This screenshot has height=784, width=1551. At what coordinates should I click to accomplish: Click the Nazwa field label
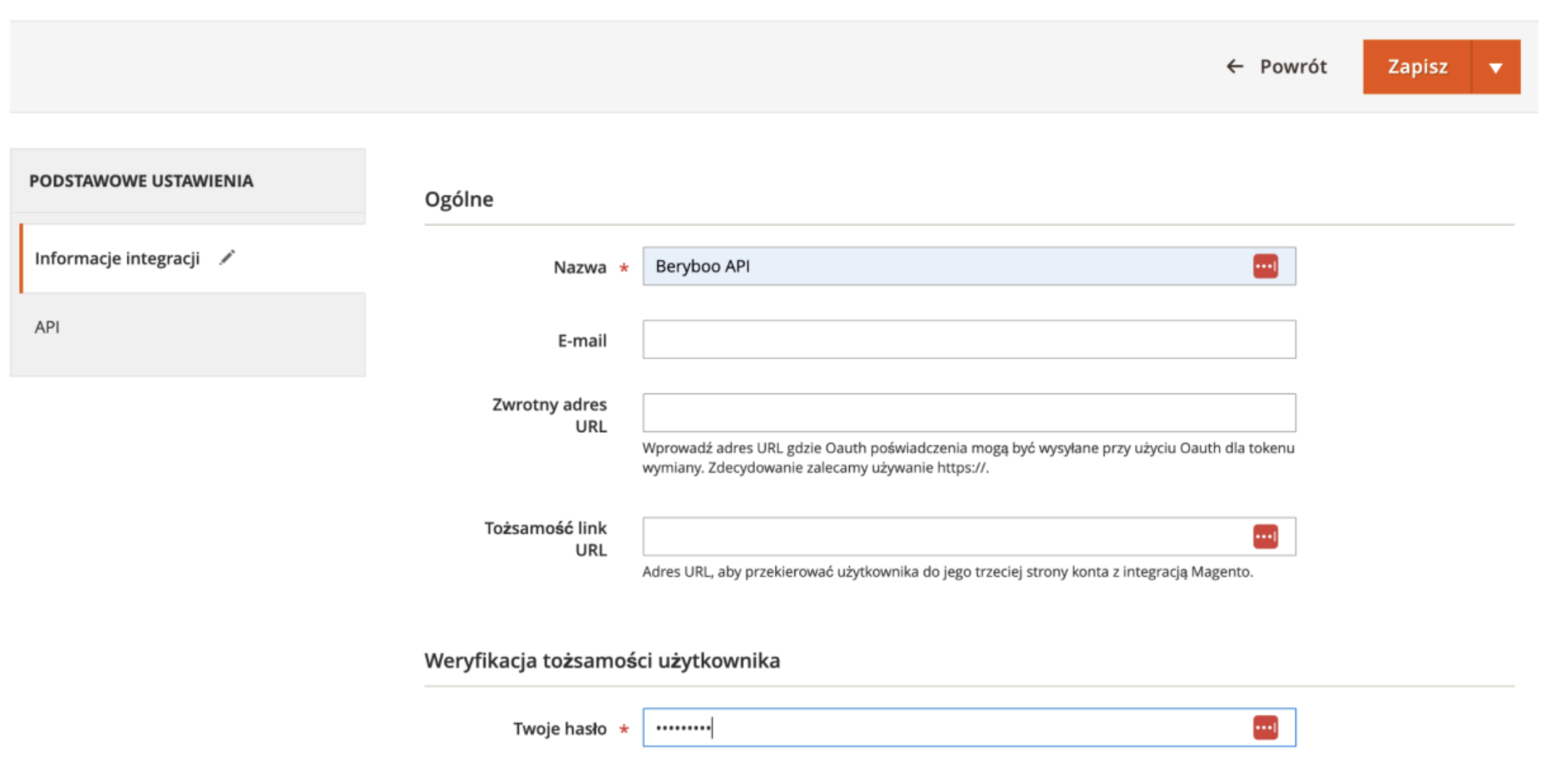579,268
